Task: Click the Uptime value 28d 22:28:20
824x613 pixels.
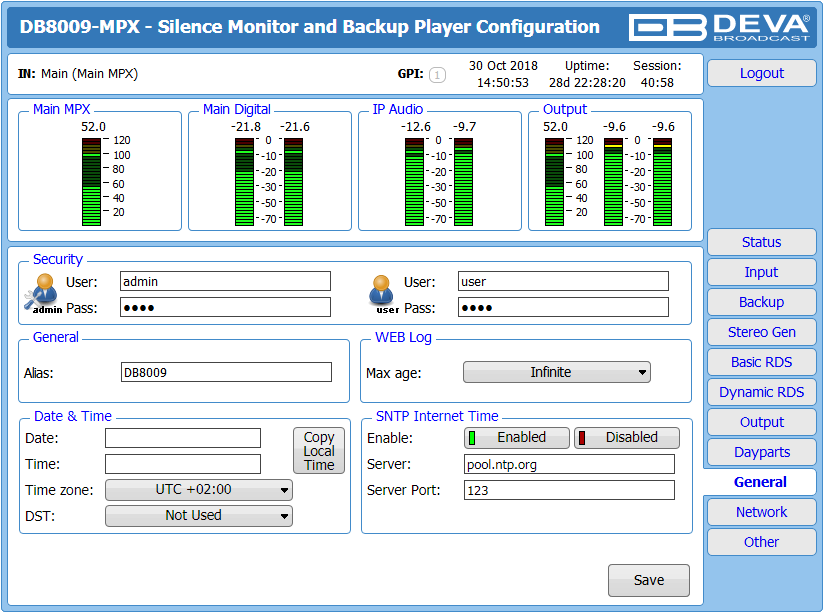Action: tap(587, 83)
